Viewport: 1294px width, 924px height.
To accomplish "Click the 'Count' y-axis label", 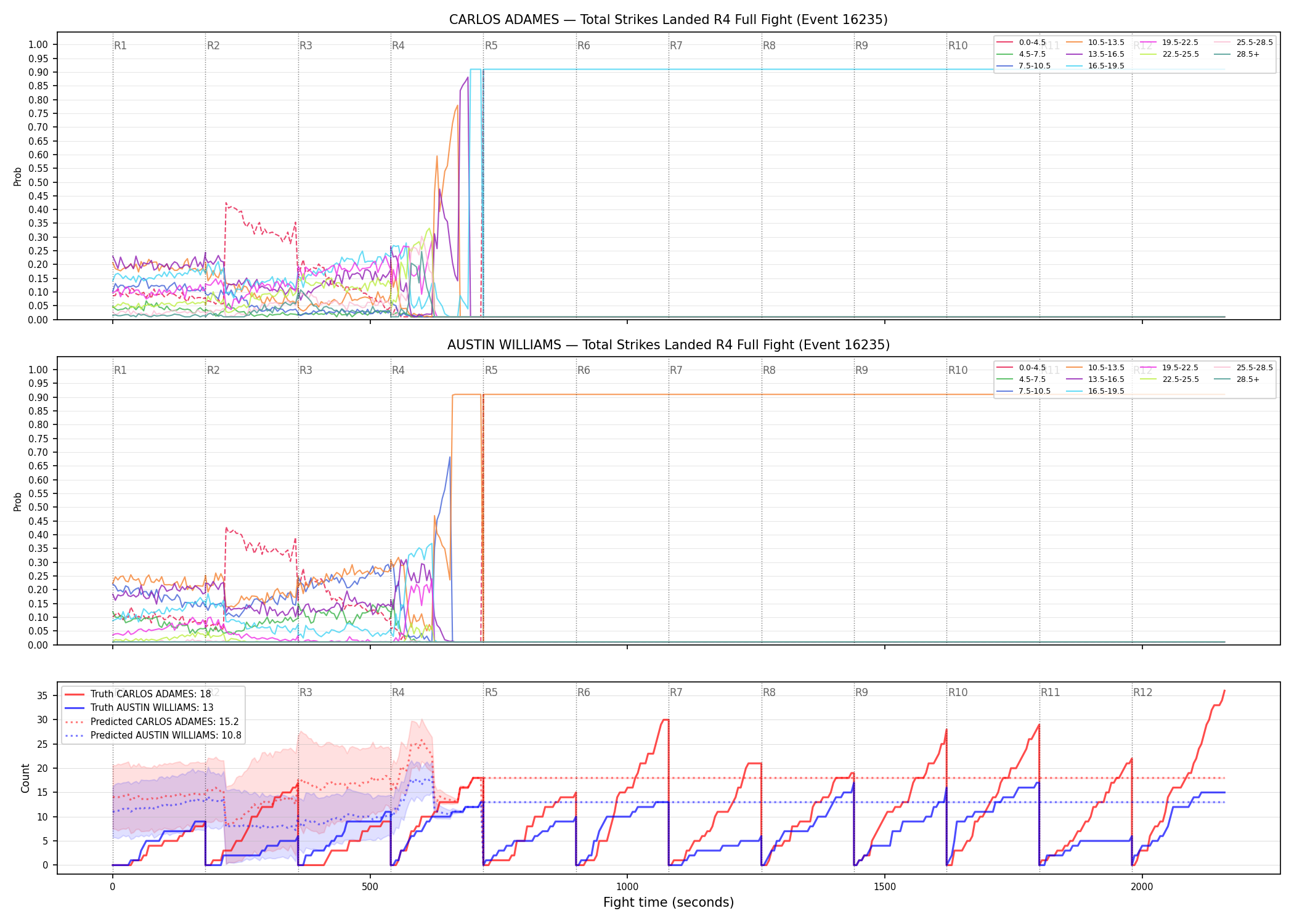I will 25,778.
